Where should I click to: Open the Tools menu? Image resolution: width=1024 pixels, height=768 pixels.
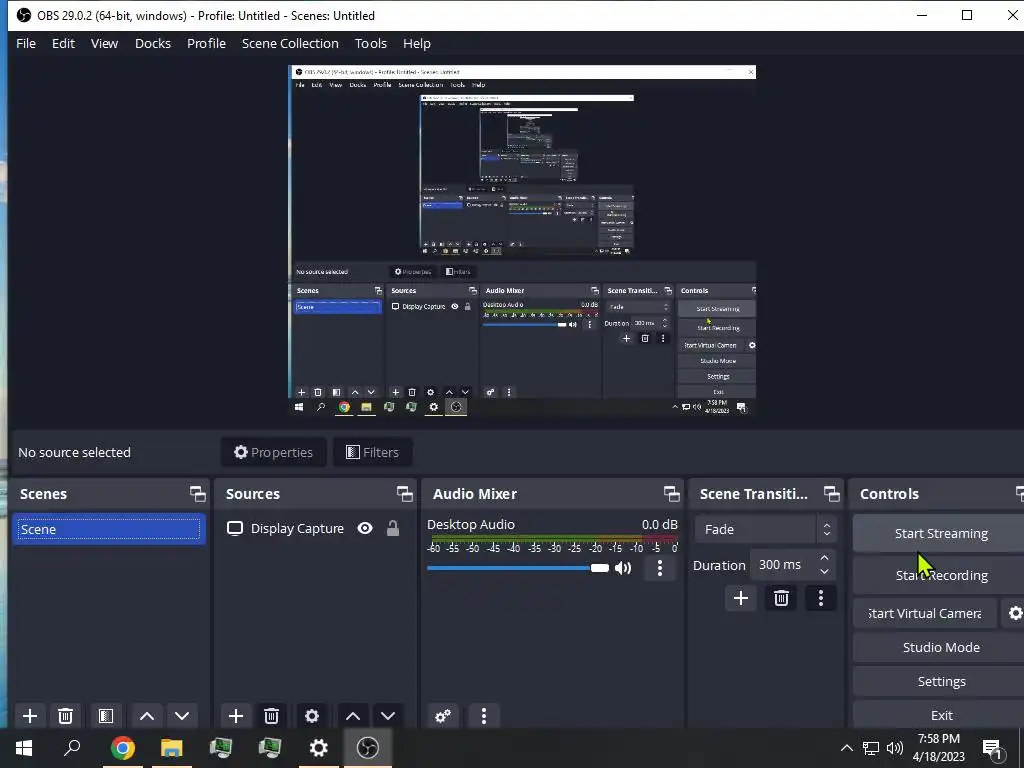click(371, 44)
